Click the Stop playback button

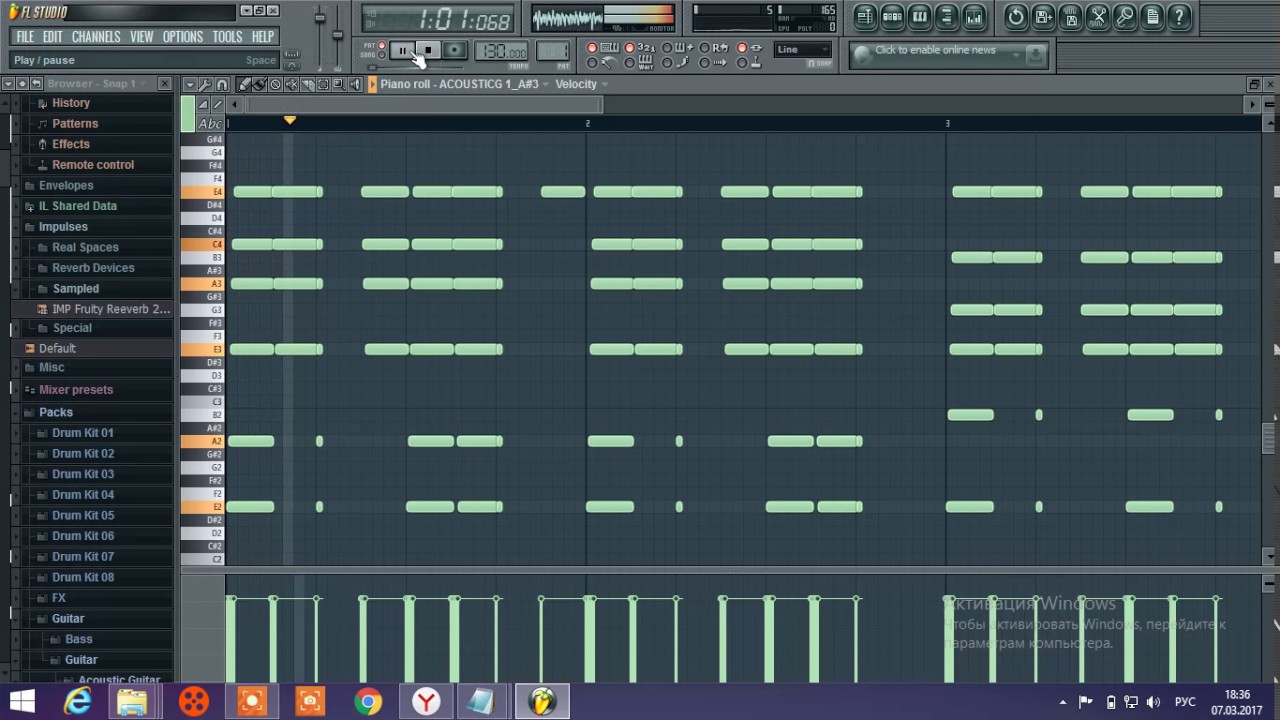tap(428, 50)
